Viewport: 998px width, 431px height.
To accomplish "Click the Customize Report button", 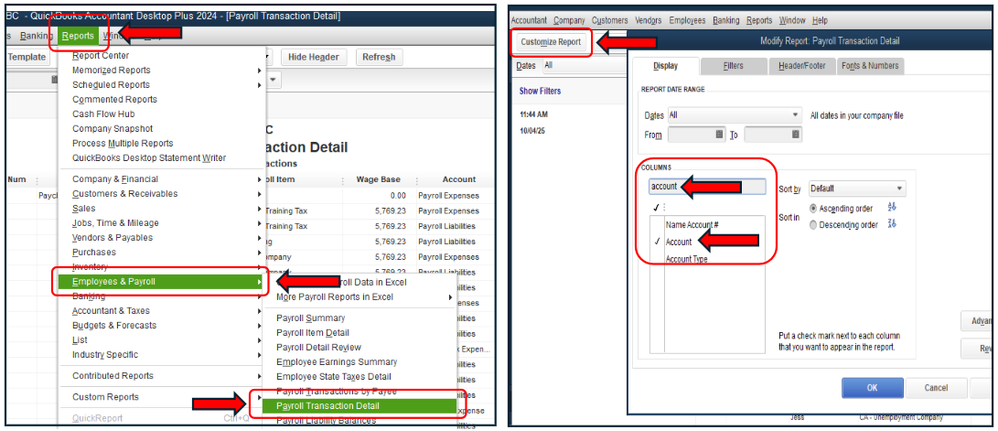I will (551, 42).
